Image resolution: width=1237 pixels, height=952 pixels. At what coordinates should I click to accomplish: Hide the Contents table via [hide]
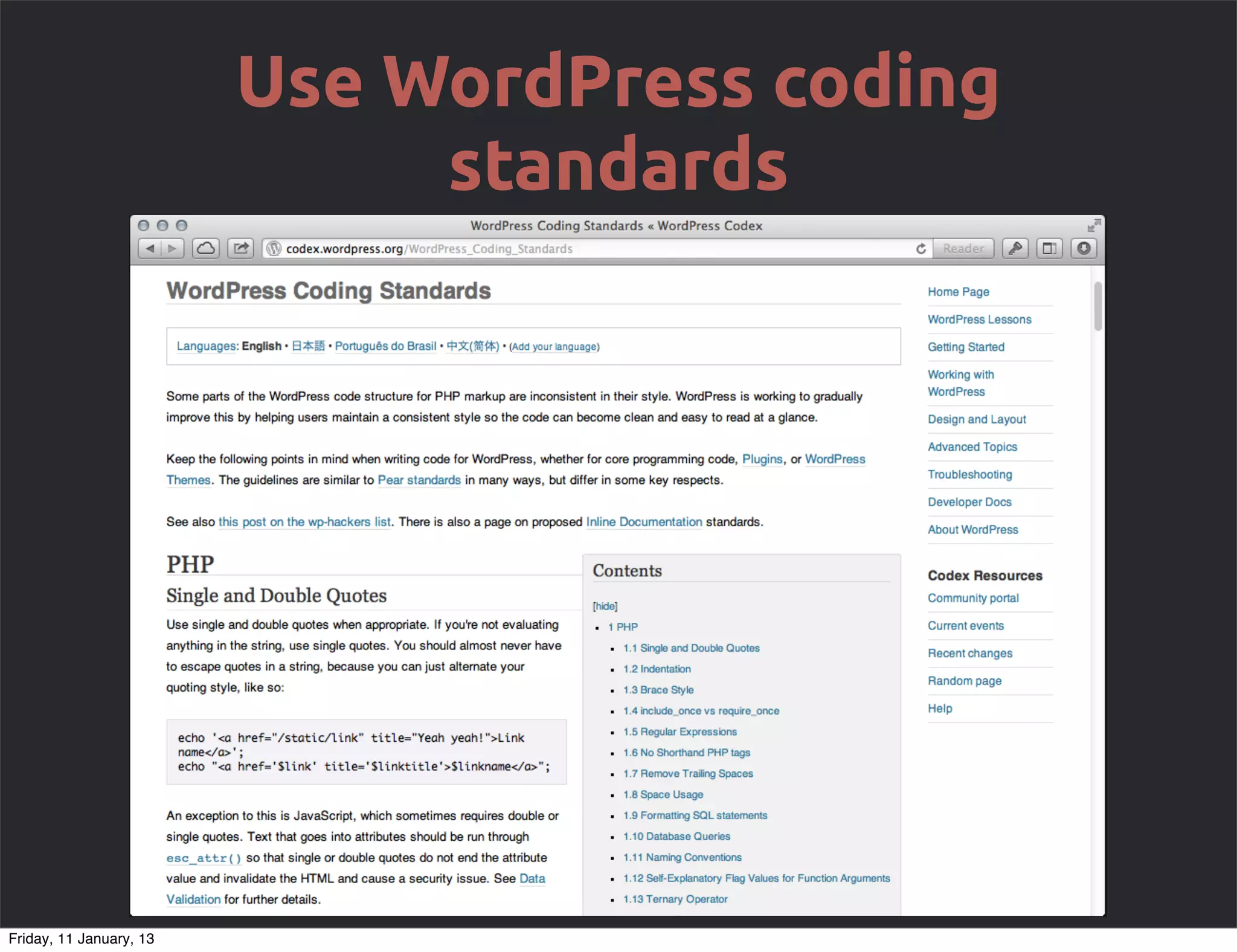pyautogui.click(x=605, y=606)
